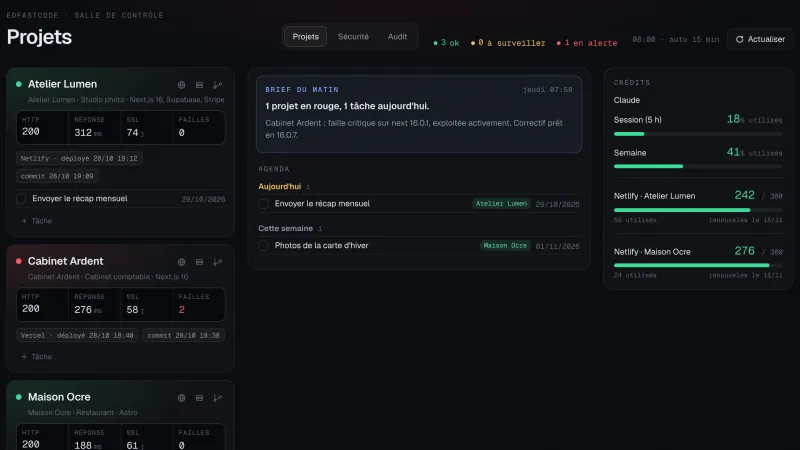The height and width of the screenshot is (450, 800).
Task: Click the 1 en alerte status indicator
Action: click(587, 43)
